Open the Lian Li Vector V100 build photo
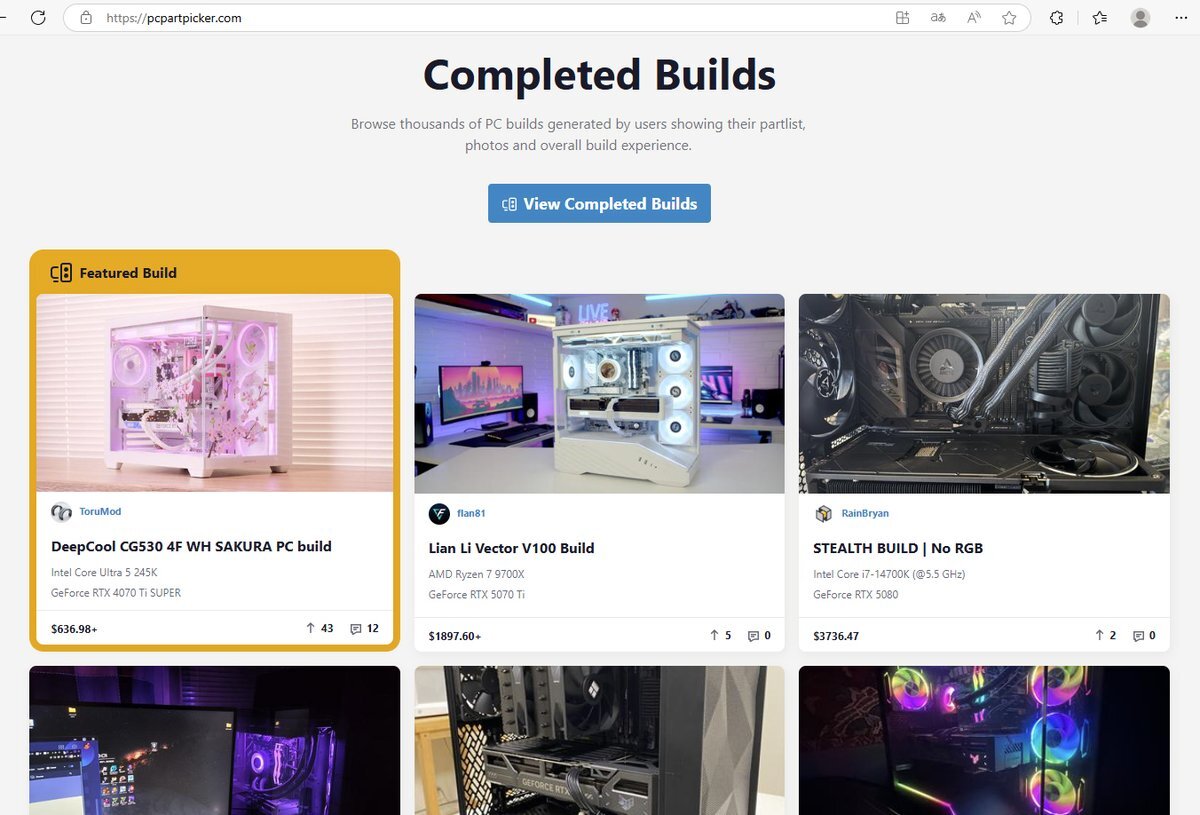The width and height of the screenshot is (1200, 815). 599,394
